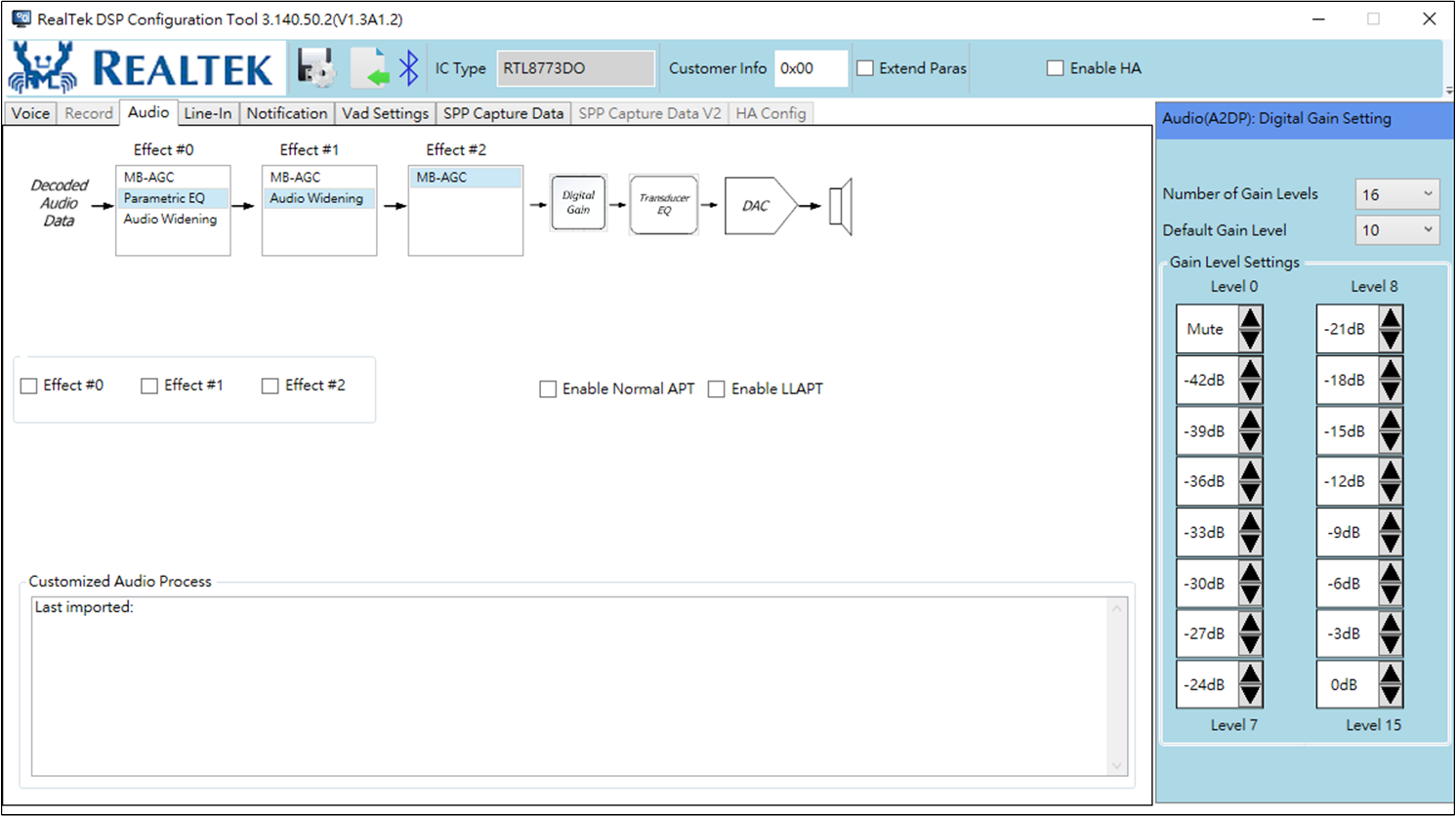Switch to the Voice tab

(x=30, y=113)
